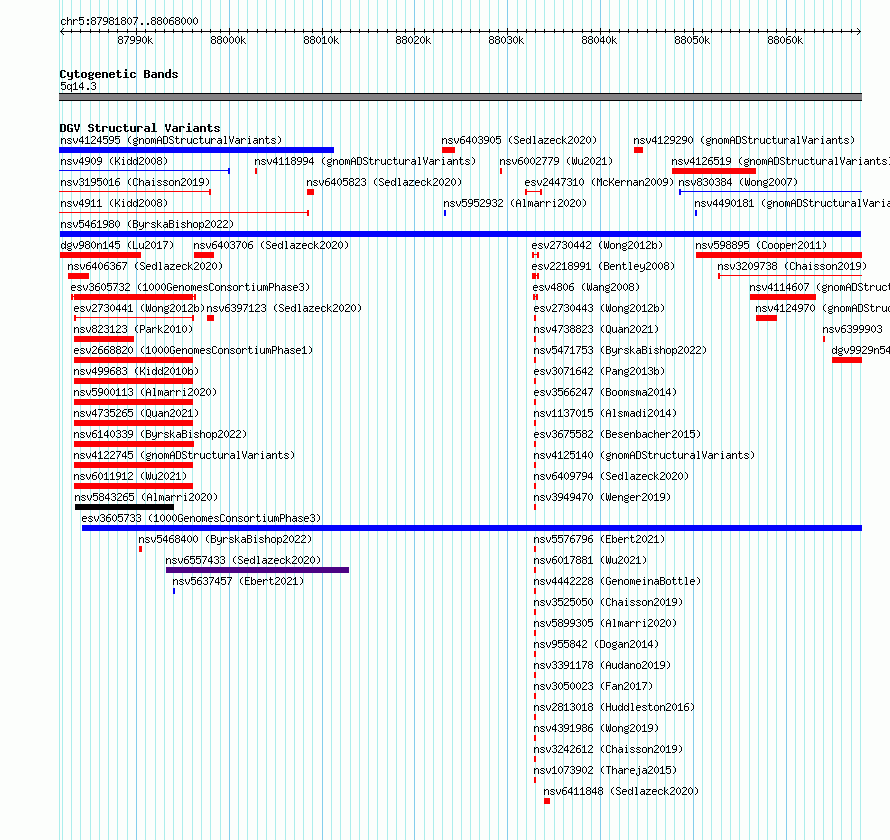This screenshot has height=840, width=890.
Task: Open nsv6411848 (Sedlazeck2020) variant
Action: click(621, 791)
